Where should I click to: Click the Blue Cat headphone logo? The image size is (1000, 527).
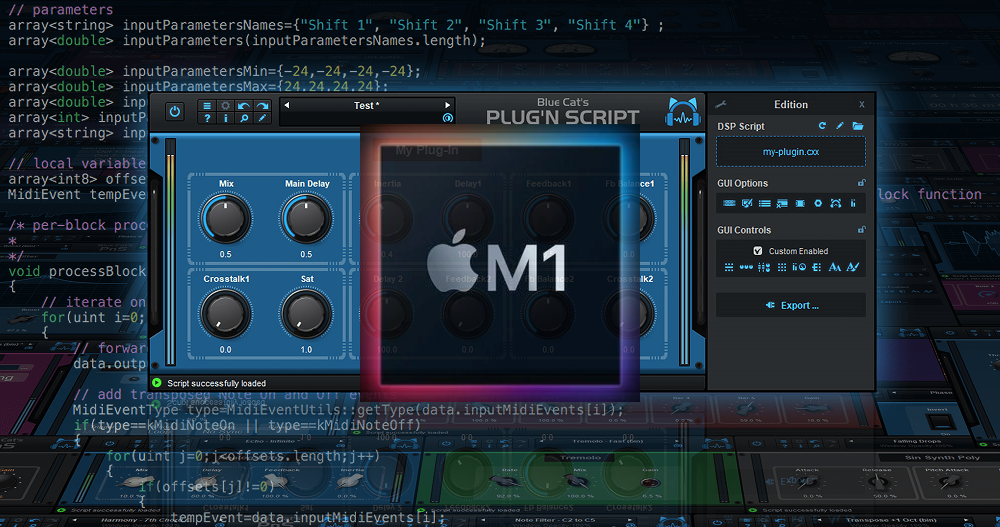coord(683,112)
